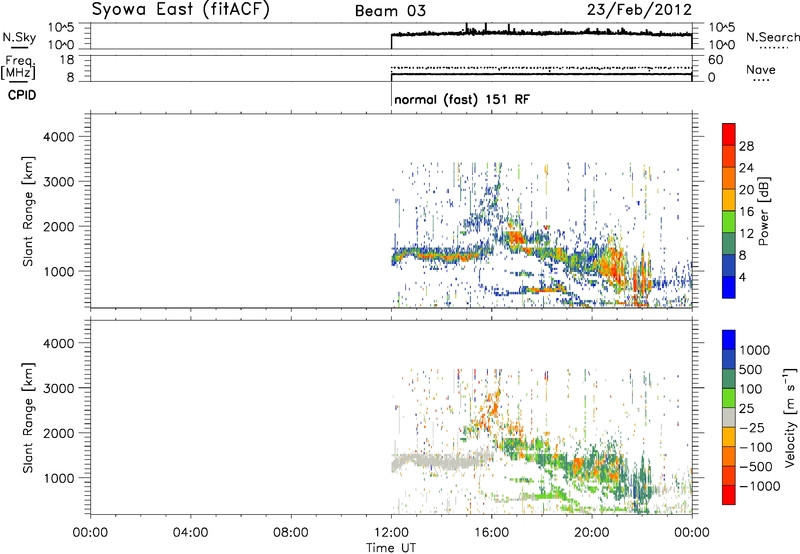Click the "12:00" time tick label
This screenshot has width=800, height=554.
391,533
